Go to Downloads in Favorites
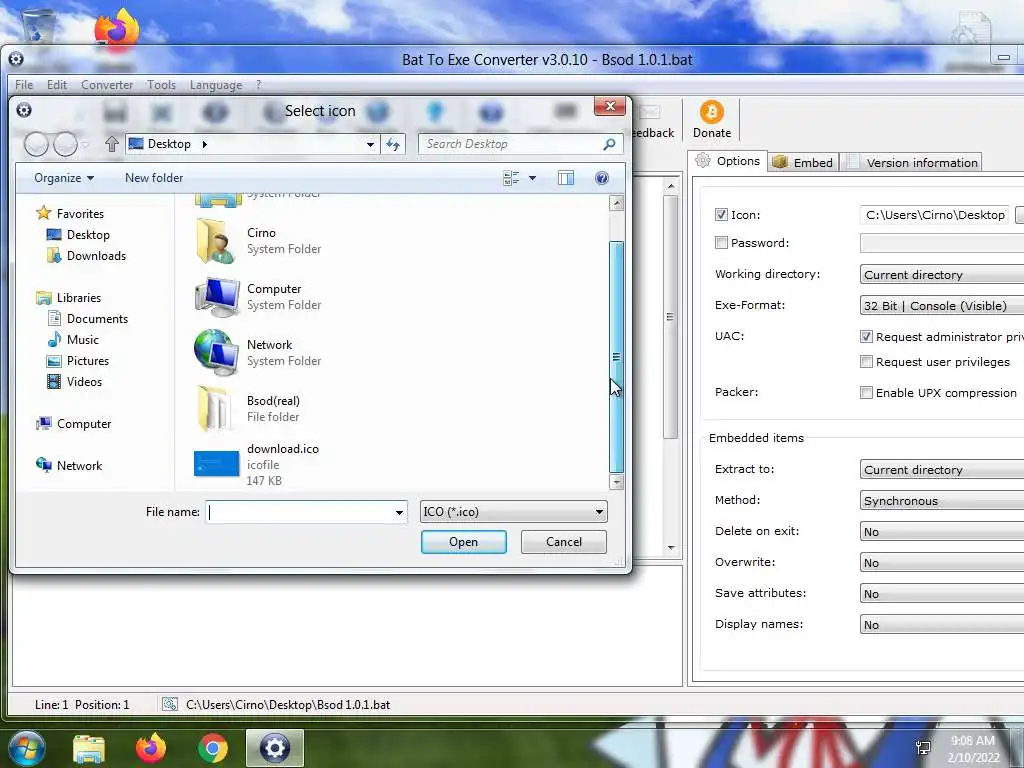This screenshot has width=1024, height=768. coord(86,255)
